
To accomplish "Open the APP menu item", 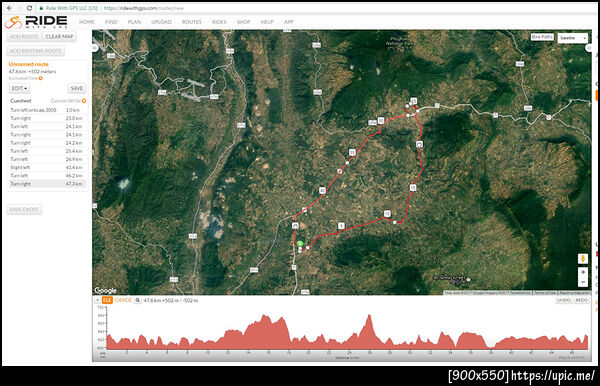I will click(289, 22).
